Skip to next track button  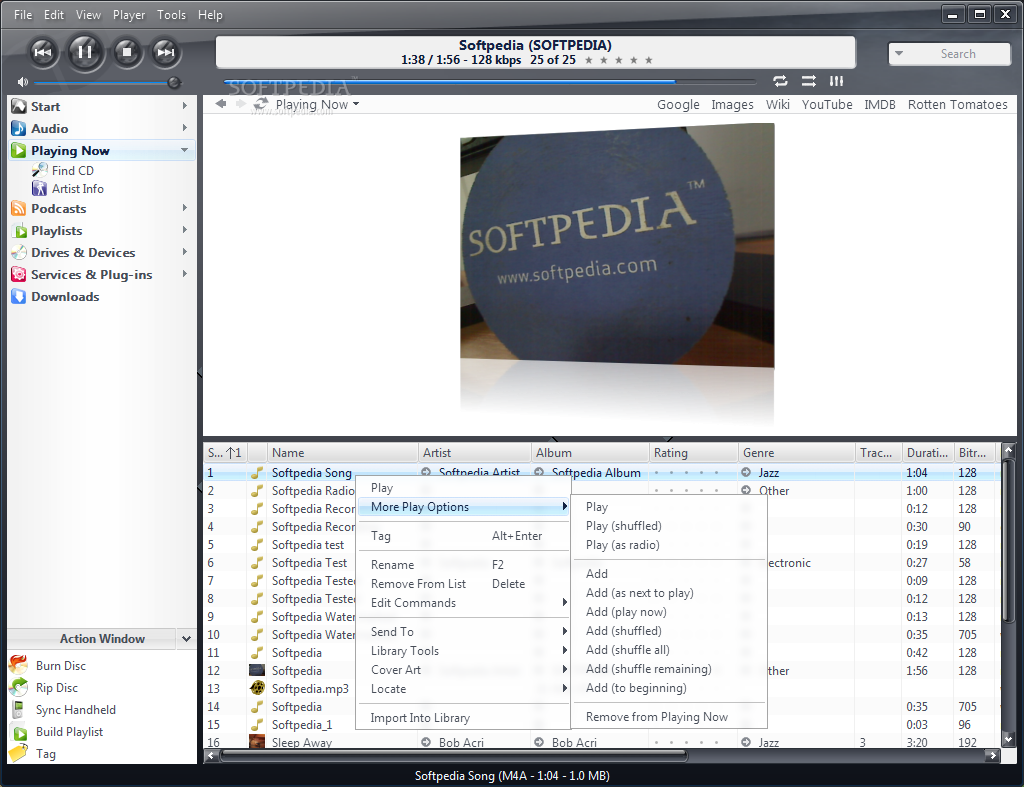[166, 52]
